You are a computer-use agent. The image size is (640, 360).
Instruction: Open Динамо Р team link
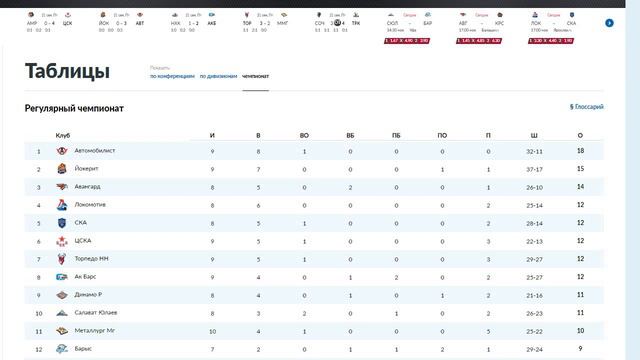click(88, 294)
